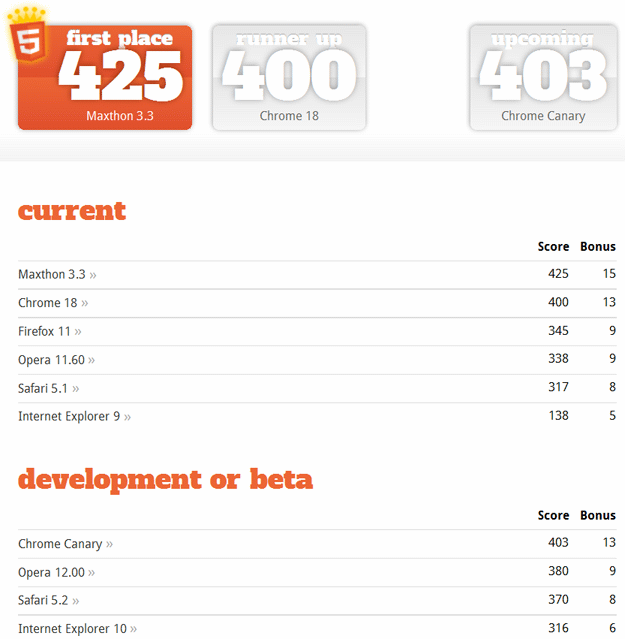
Task: Click the chevron arrows after Opera 12.00
Action: pyautogui.click(x=91, y=573)
